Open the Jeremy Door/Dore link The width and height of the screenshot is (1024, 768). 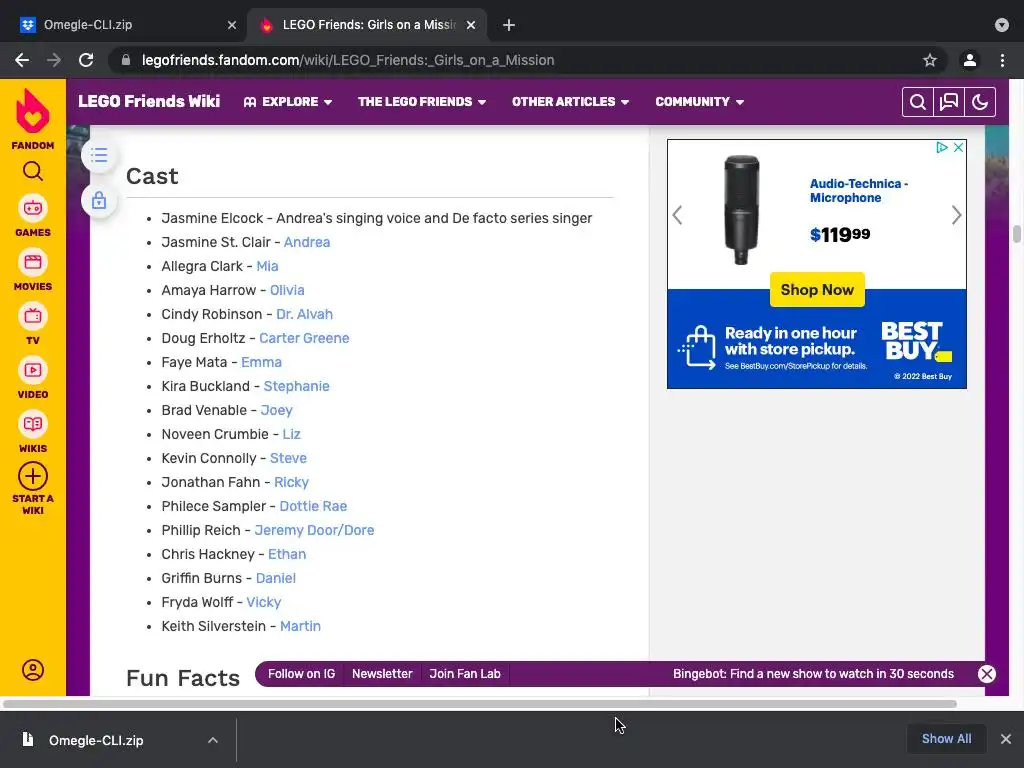314,530
